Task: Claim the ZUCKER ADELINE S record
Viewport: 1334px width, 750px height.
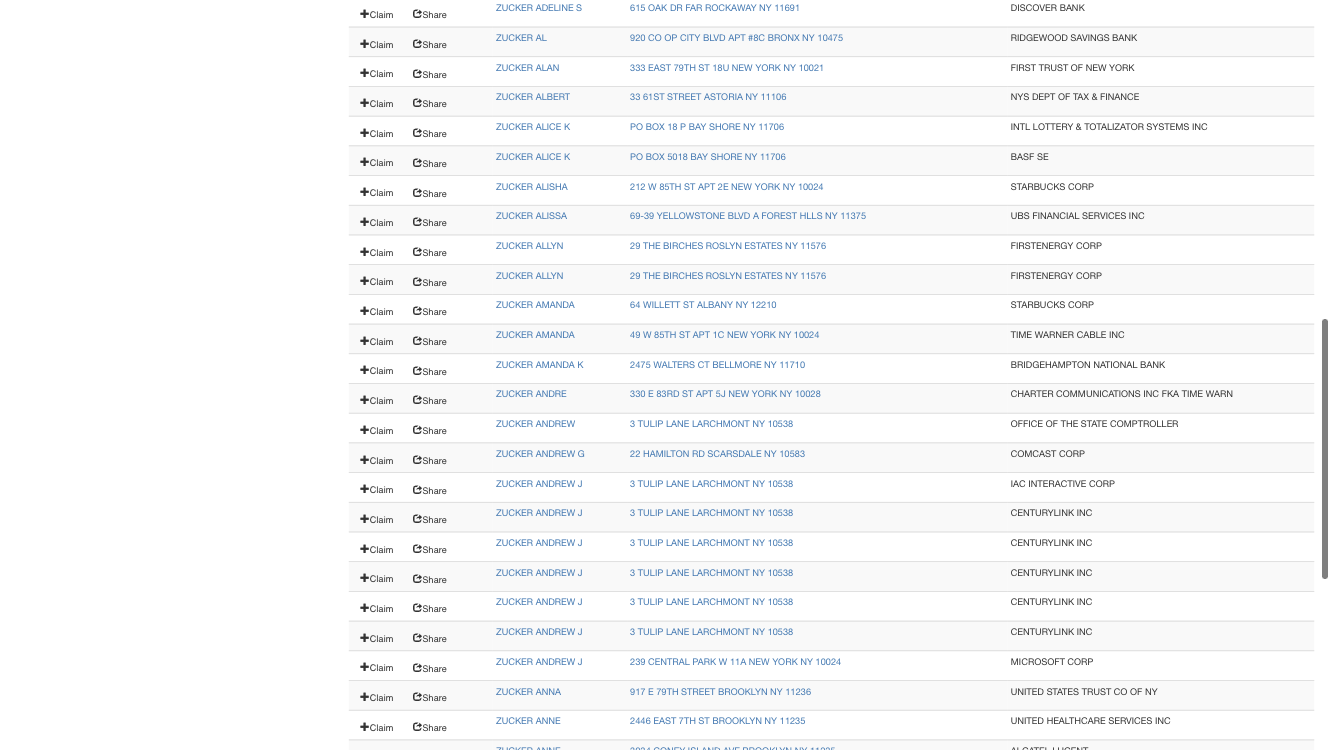Action: pyautogui.click(x=377, y=15)
